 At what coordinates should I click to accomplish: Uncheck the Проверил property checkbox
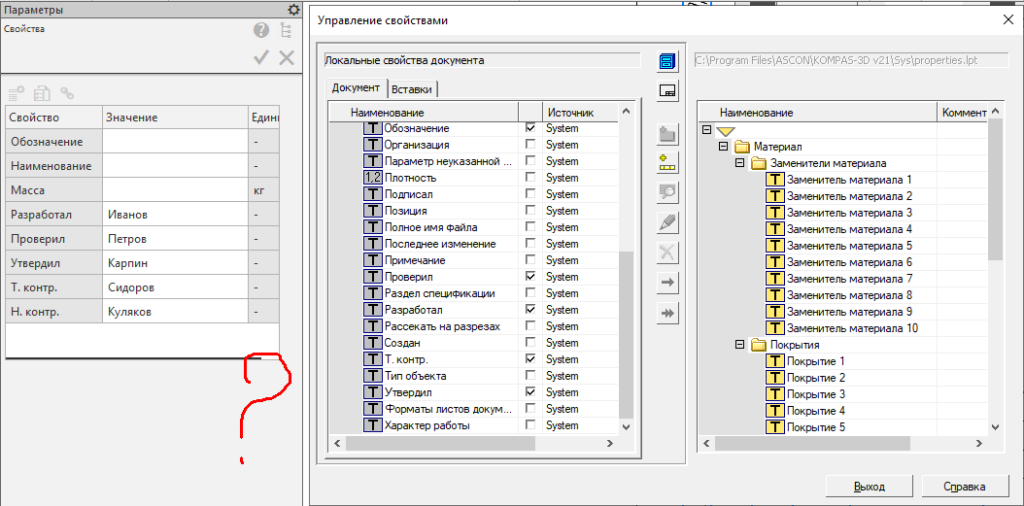pyautogui.click(x=530, y=276)
